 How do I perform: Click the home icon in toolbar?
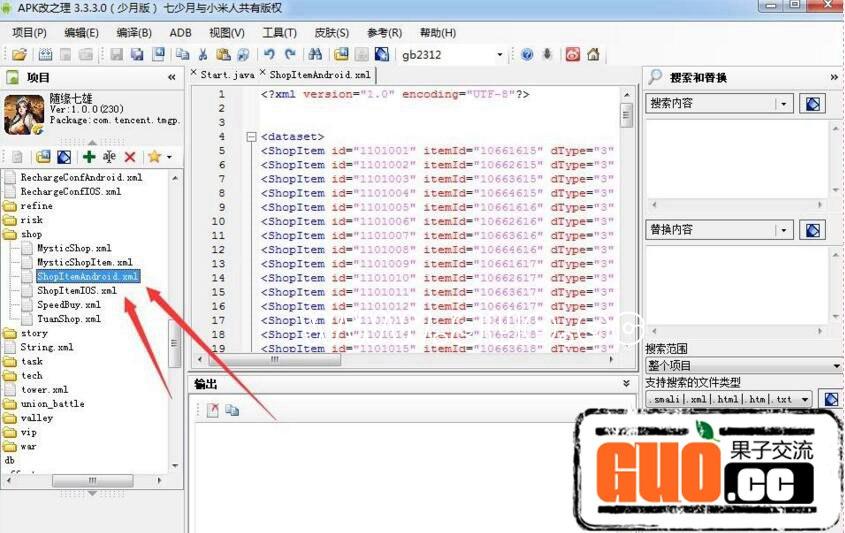pyautogui.click(x=593, y=54)
